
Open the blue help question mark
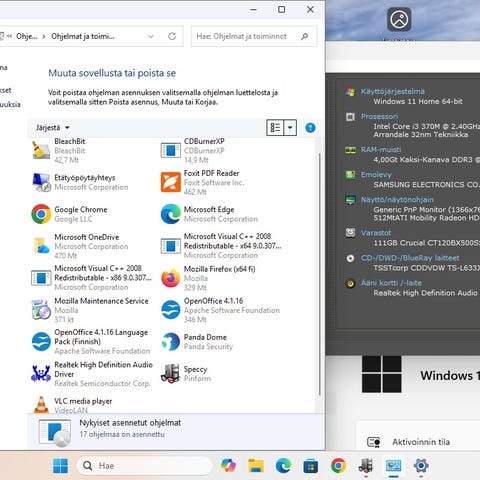point(310,128)
